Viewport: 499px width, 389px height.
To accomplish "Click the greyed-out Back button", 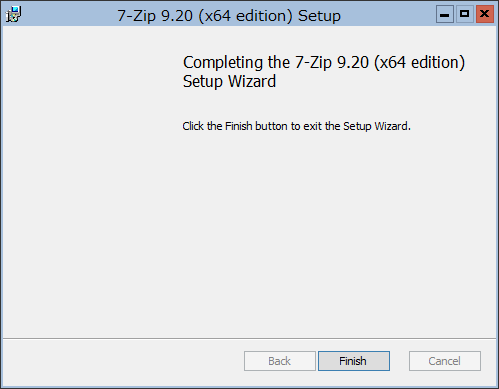I will (280, 361).
